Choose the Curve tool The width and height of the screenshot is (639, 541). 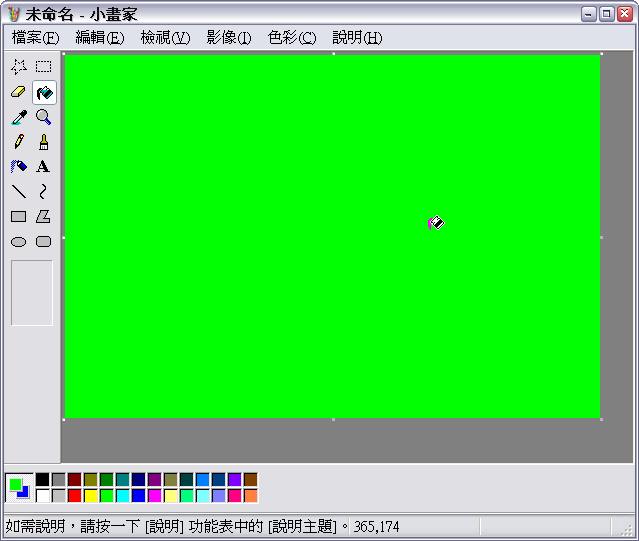pos(44,191)
